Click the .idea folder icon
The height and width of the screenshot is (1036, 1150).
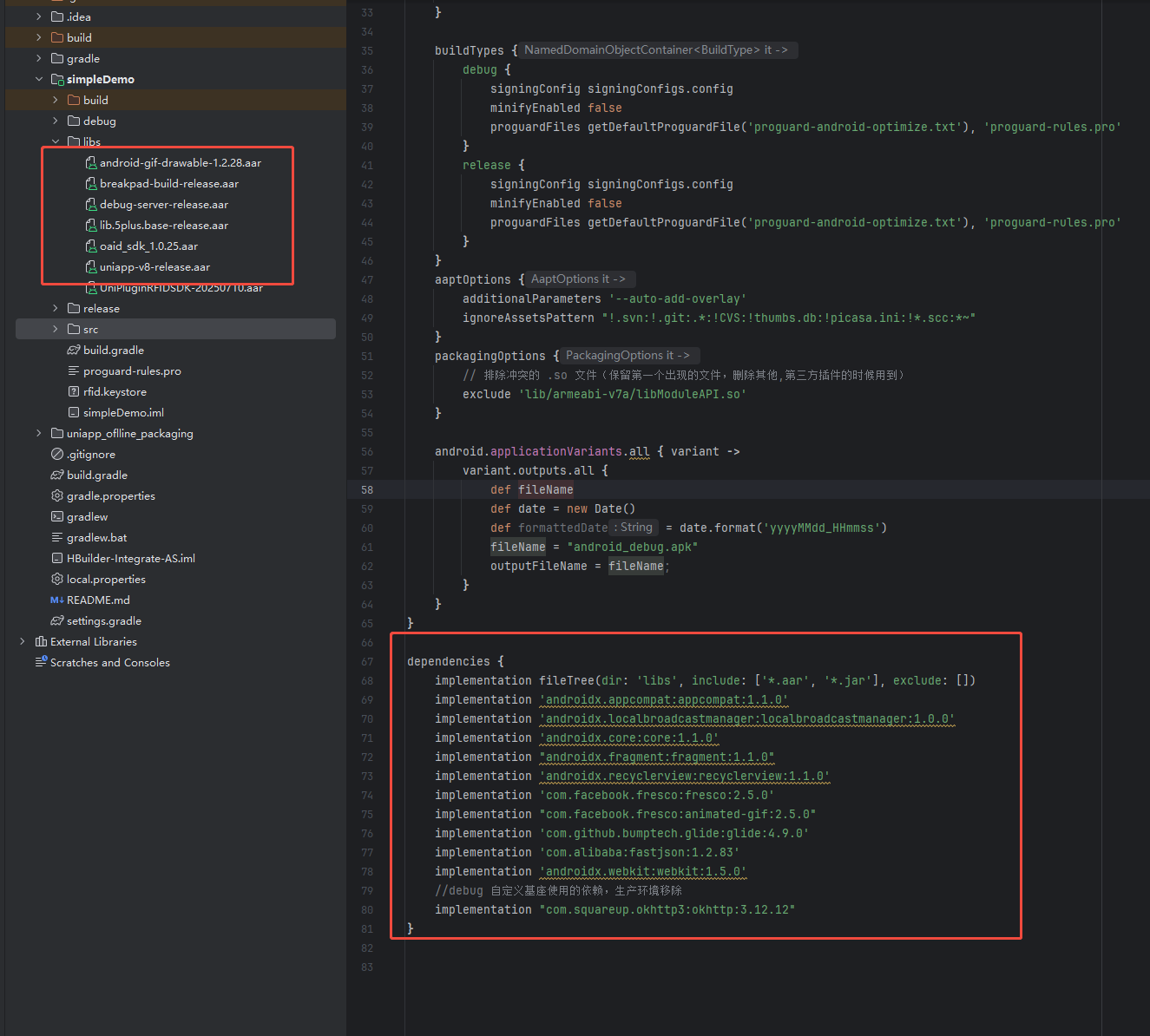pos(57,16)
